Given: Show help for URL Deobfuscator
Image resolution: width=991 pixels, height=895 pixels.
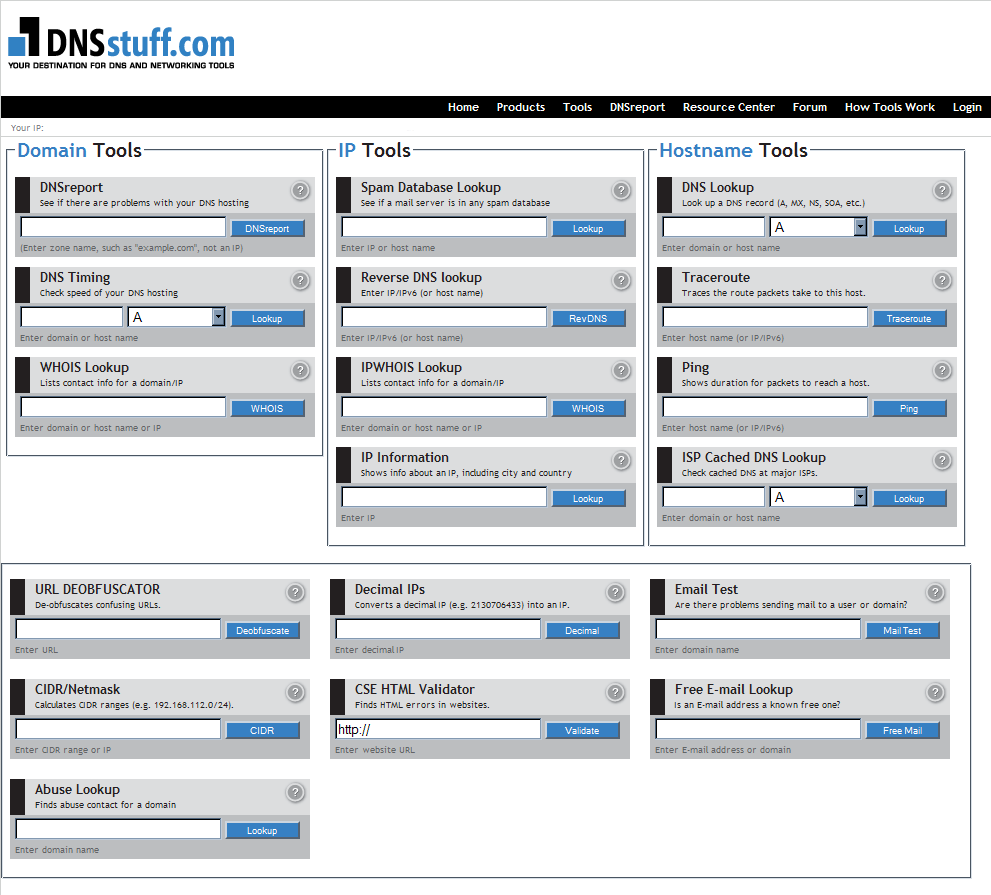Looking at the screenshot, I should tap(295, 592).
